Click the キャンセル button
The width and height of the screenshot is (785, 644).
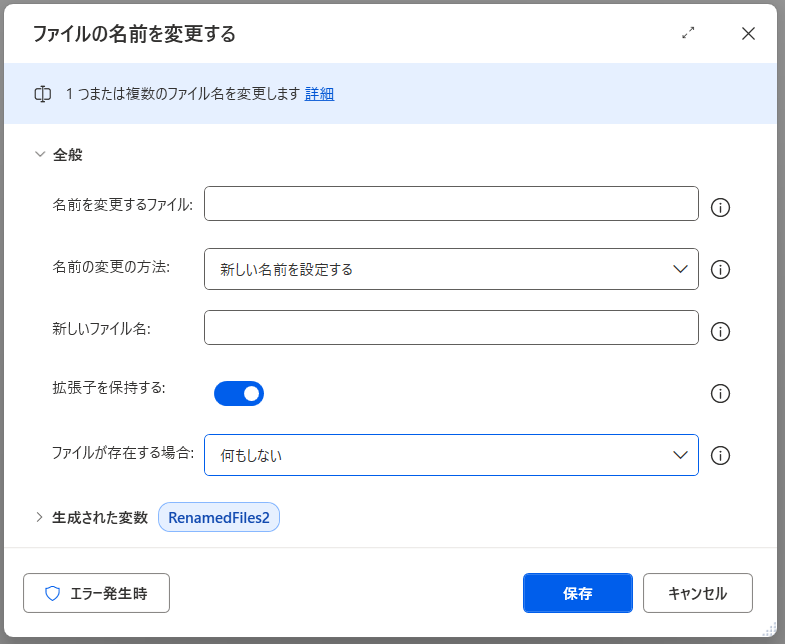coord(697,593)
